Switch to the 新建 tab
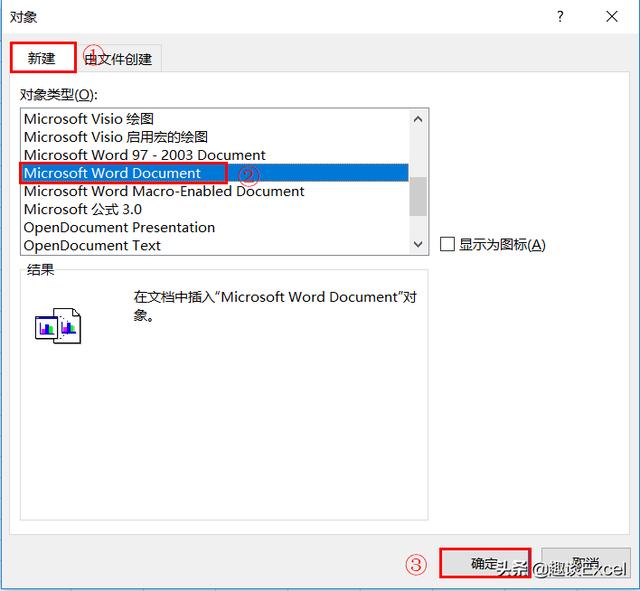Image resolution: width=640 pixels, height=591 pixels. pyautogui.click(x=43, y=58)
